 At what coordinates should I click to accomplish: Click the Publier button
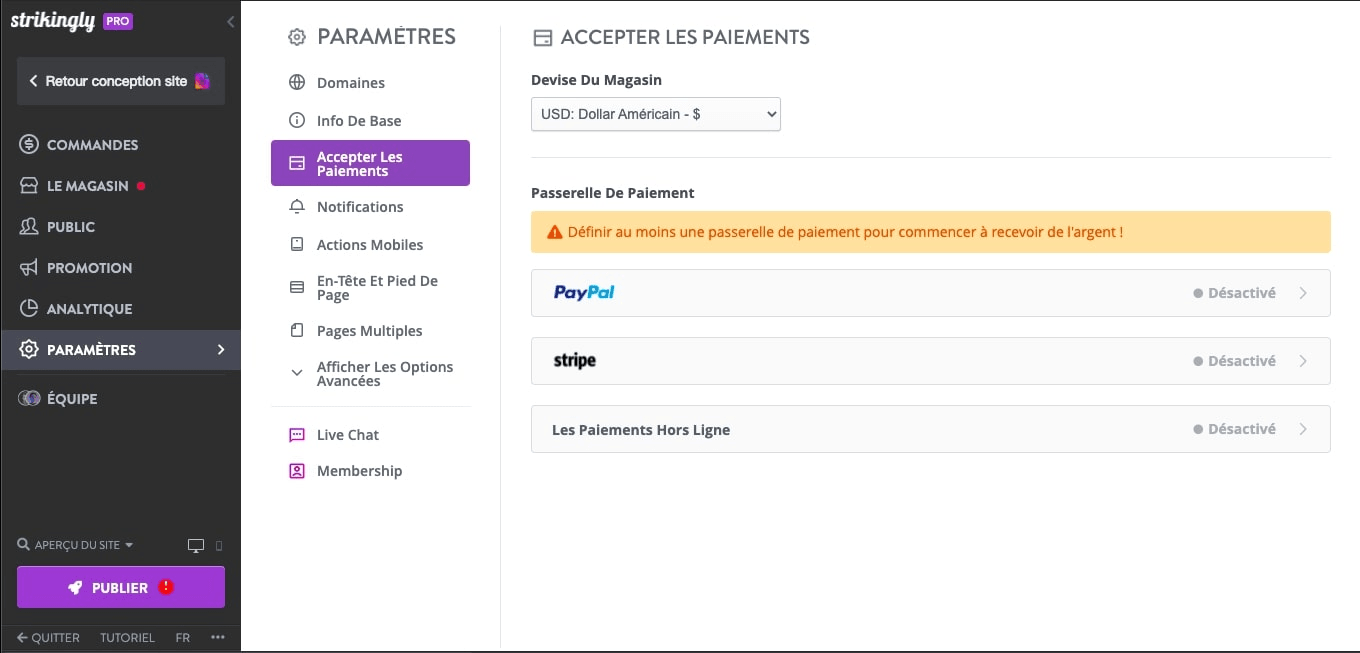(120, 587)
